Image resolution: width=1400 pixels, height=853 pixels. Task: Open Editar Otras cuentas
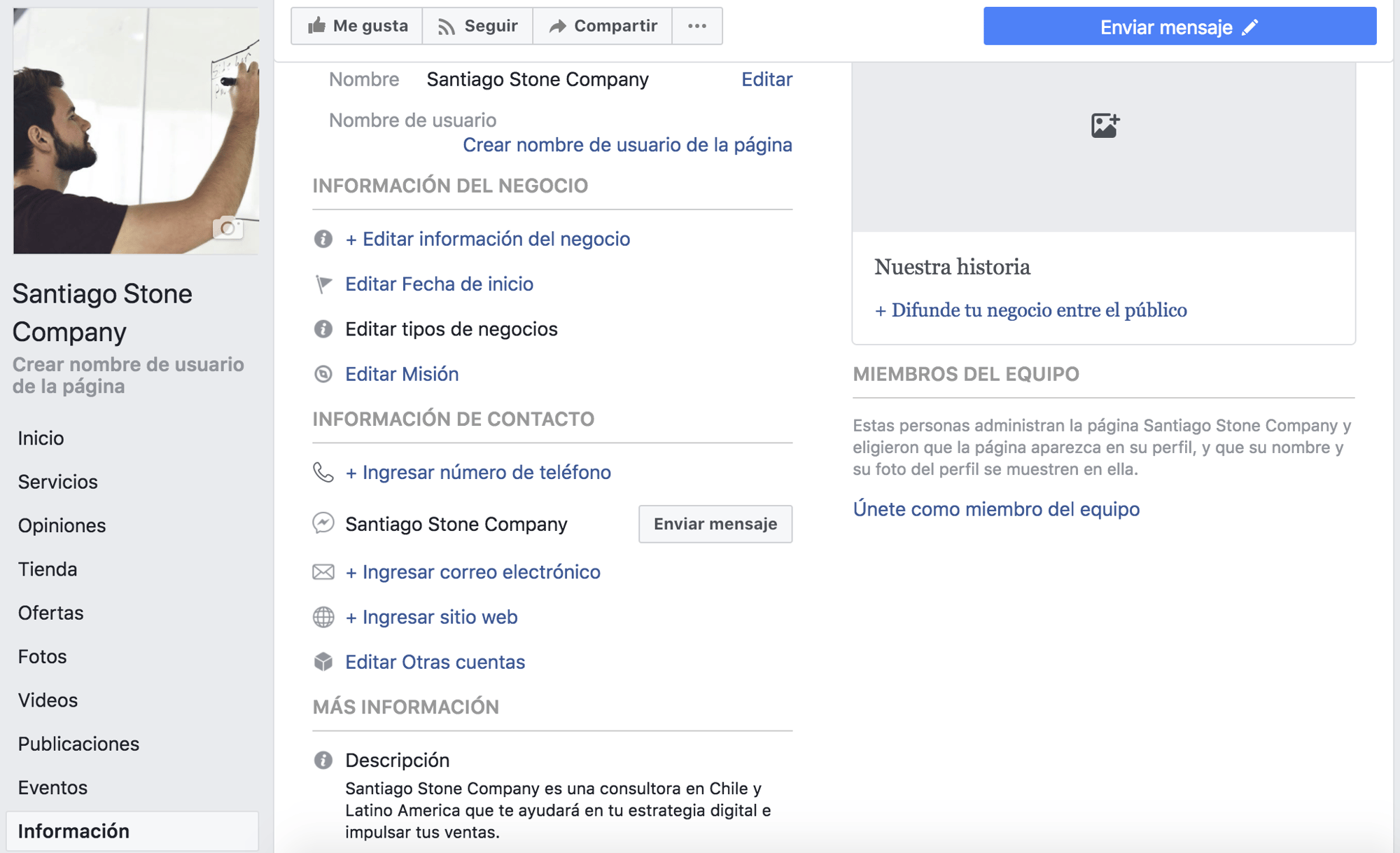435,662
